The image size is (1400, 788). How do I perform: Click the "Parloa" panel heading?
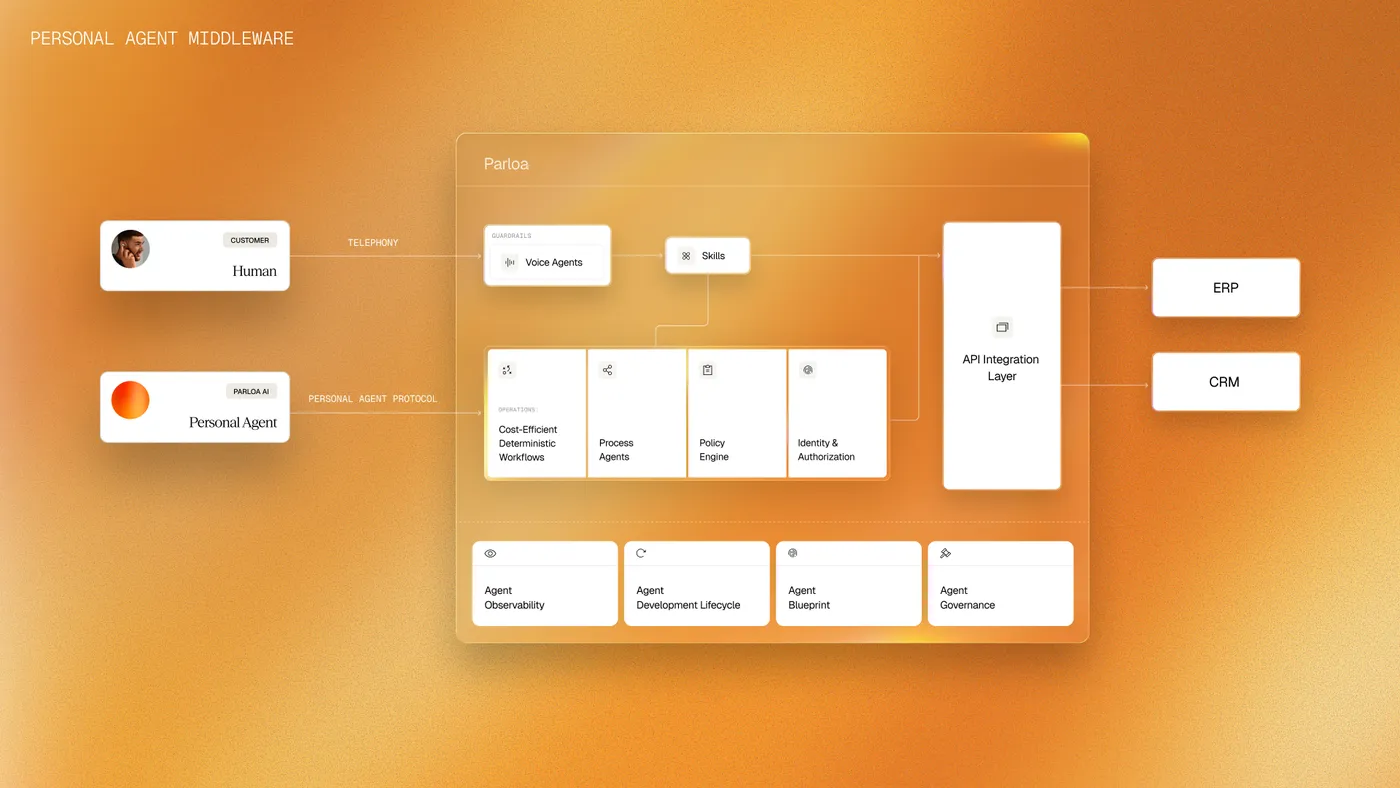(x=506, y=163)
